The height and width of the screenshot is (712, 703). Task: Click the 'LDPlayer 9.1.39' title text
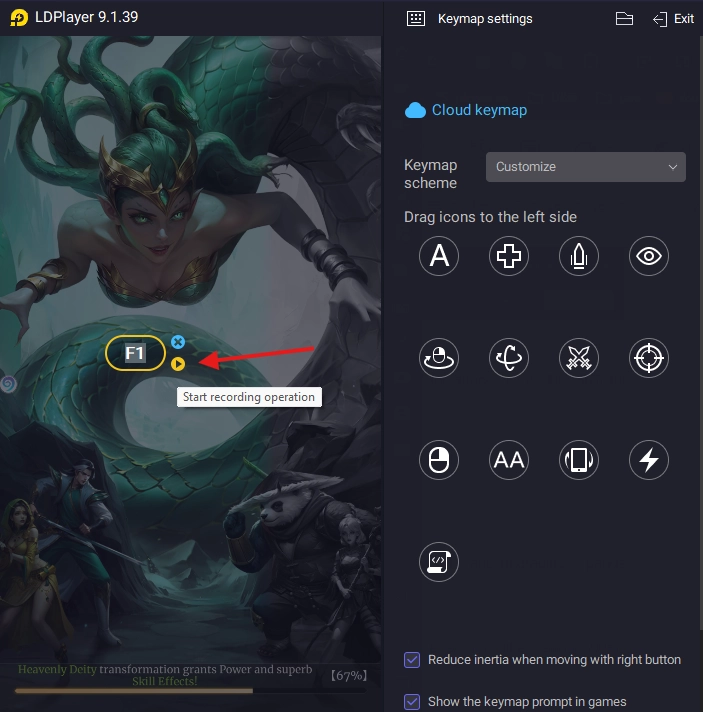point(86,17)
